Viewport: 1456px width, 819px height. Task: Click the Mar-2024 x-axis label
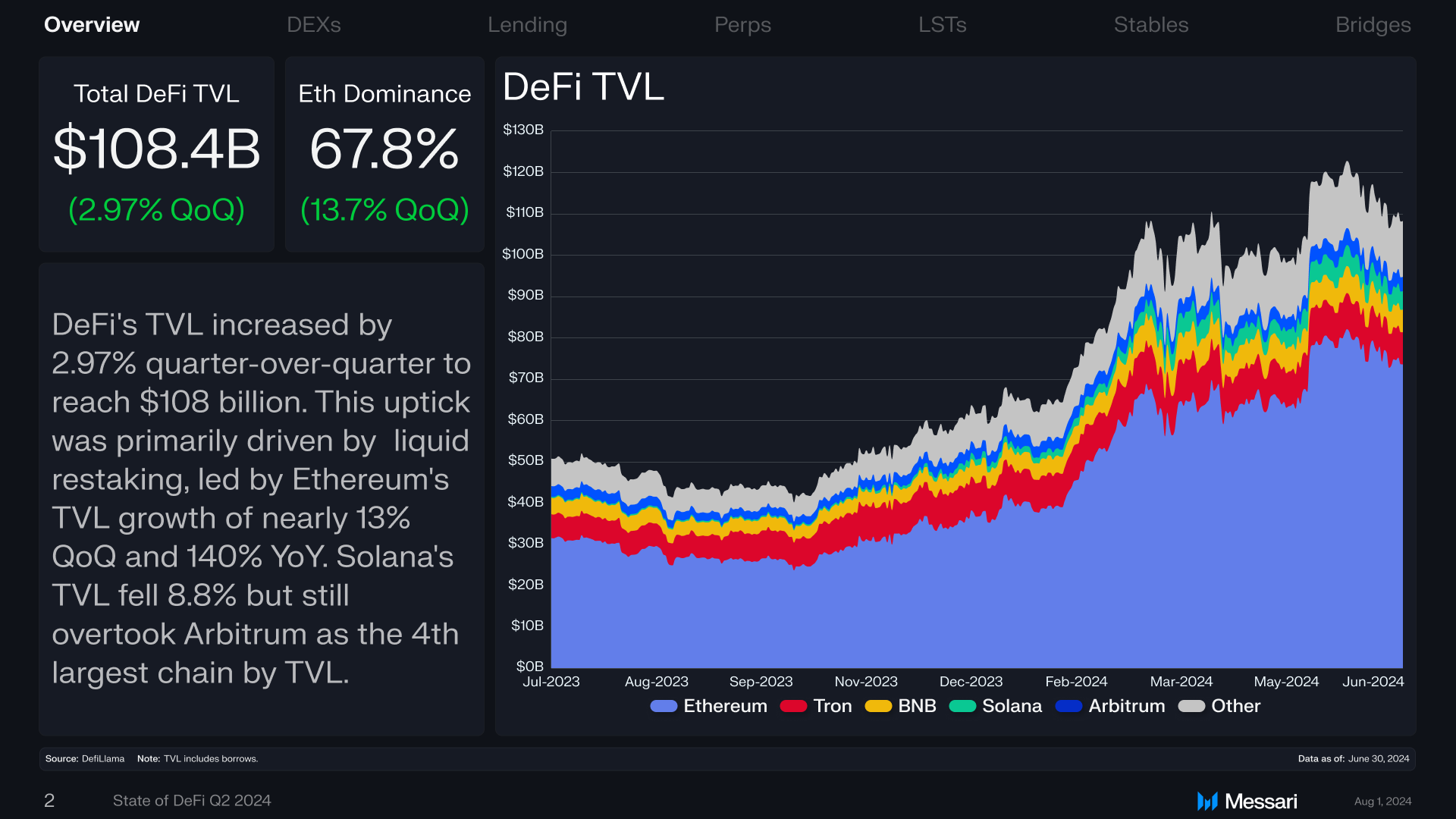[1181, 682]
